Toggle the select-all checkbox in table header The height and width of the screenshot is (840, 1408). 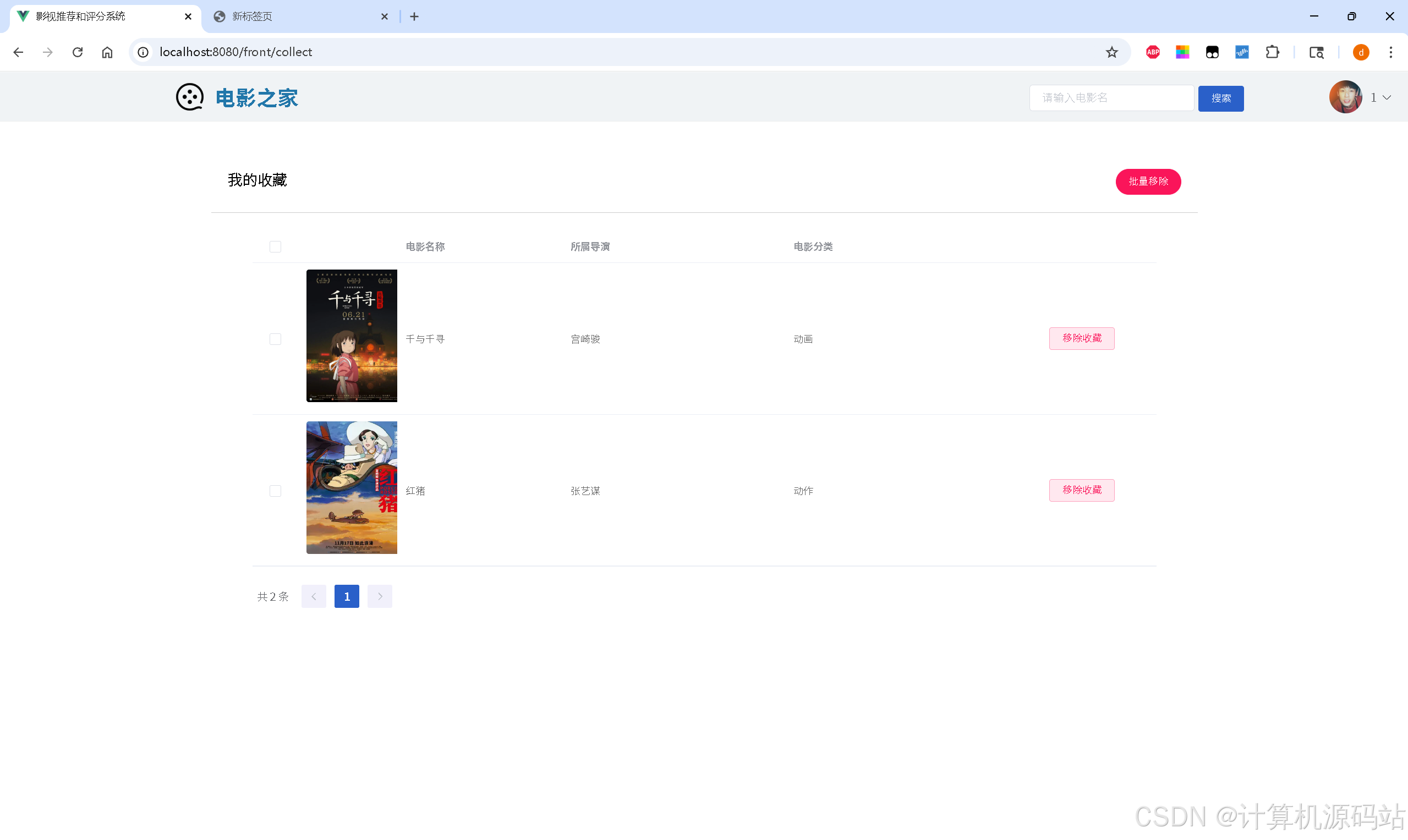275,247
